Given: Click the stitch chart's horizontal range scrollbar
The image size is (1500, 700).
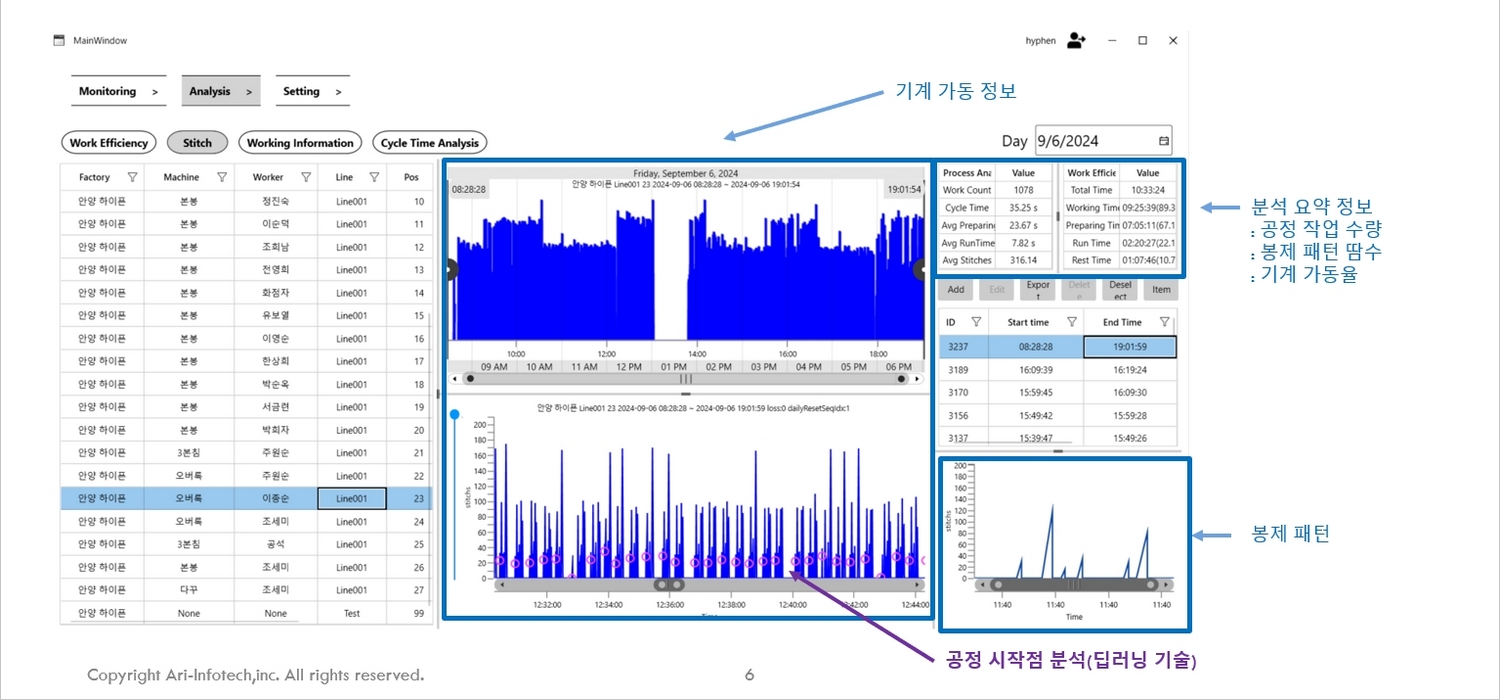Looking at the screenshot, I should click(708, 585).
